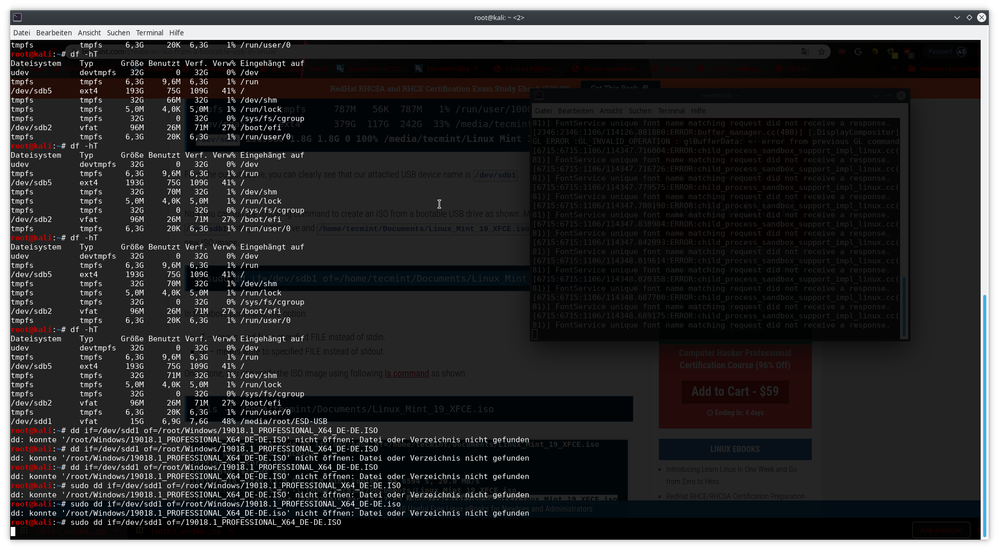Click Add to Cart - $59 button
999x550 pixels.
click(x=735, y=392)
